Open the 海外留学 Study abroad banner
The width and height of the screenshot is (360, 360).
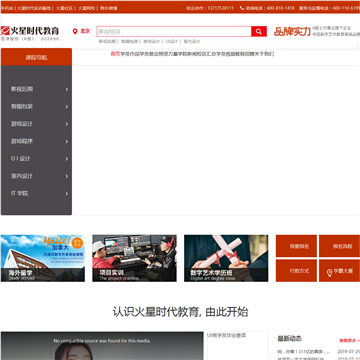[x=43, y=258]
